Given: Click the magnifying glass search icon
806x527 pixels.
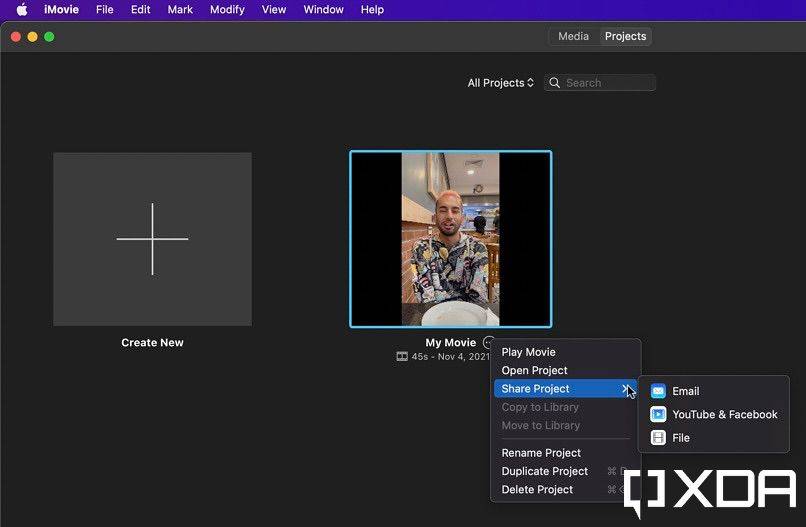Looking at the screenshot, I should (x=554, y=83).
